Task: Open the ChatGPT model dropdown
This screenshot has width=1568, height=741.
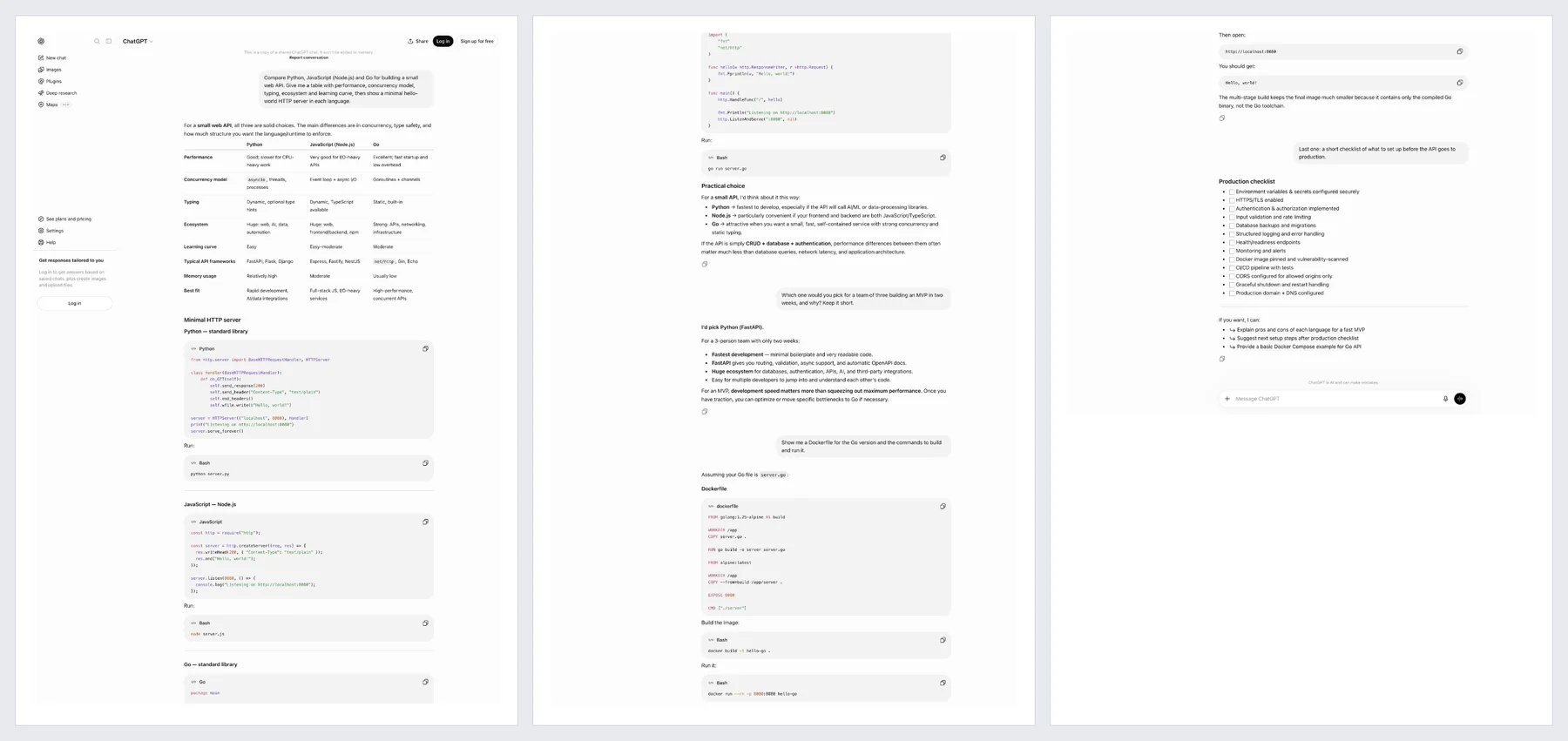Action: point(138,41)
